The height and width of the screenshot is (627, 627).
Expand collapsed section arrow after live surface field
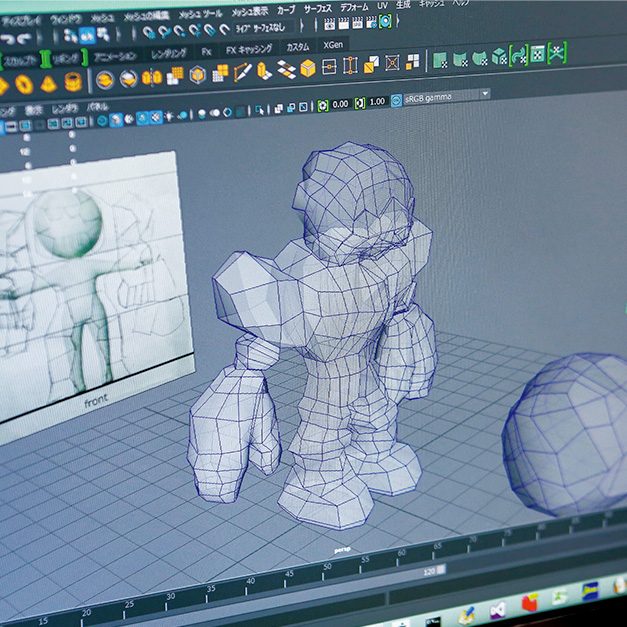click(x=302, y=25)
